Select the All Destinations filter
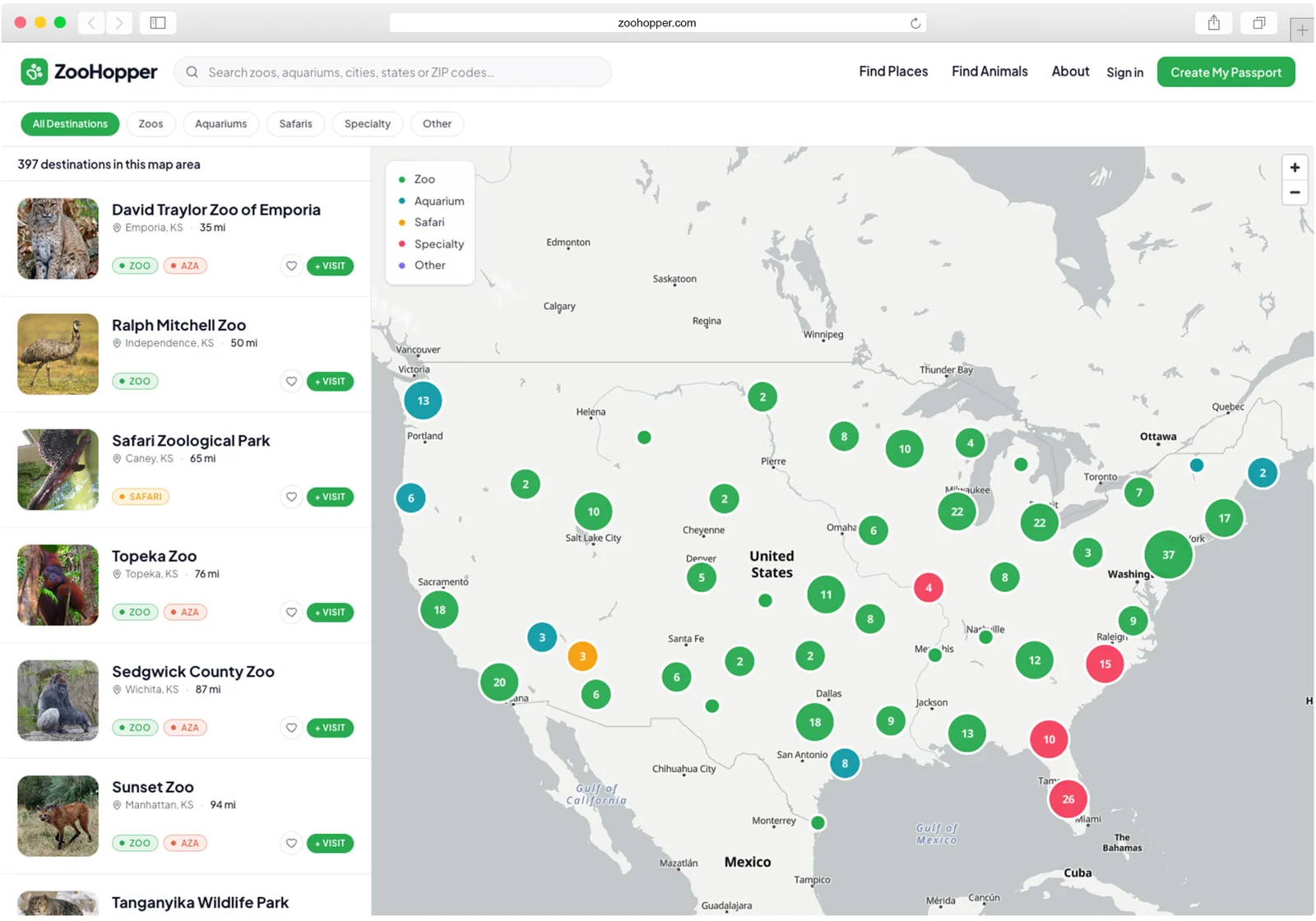Screen dimensions: 1316x921 (70, 124)
